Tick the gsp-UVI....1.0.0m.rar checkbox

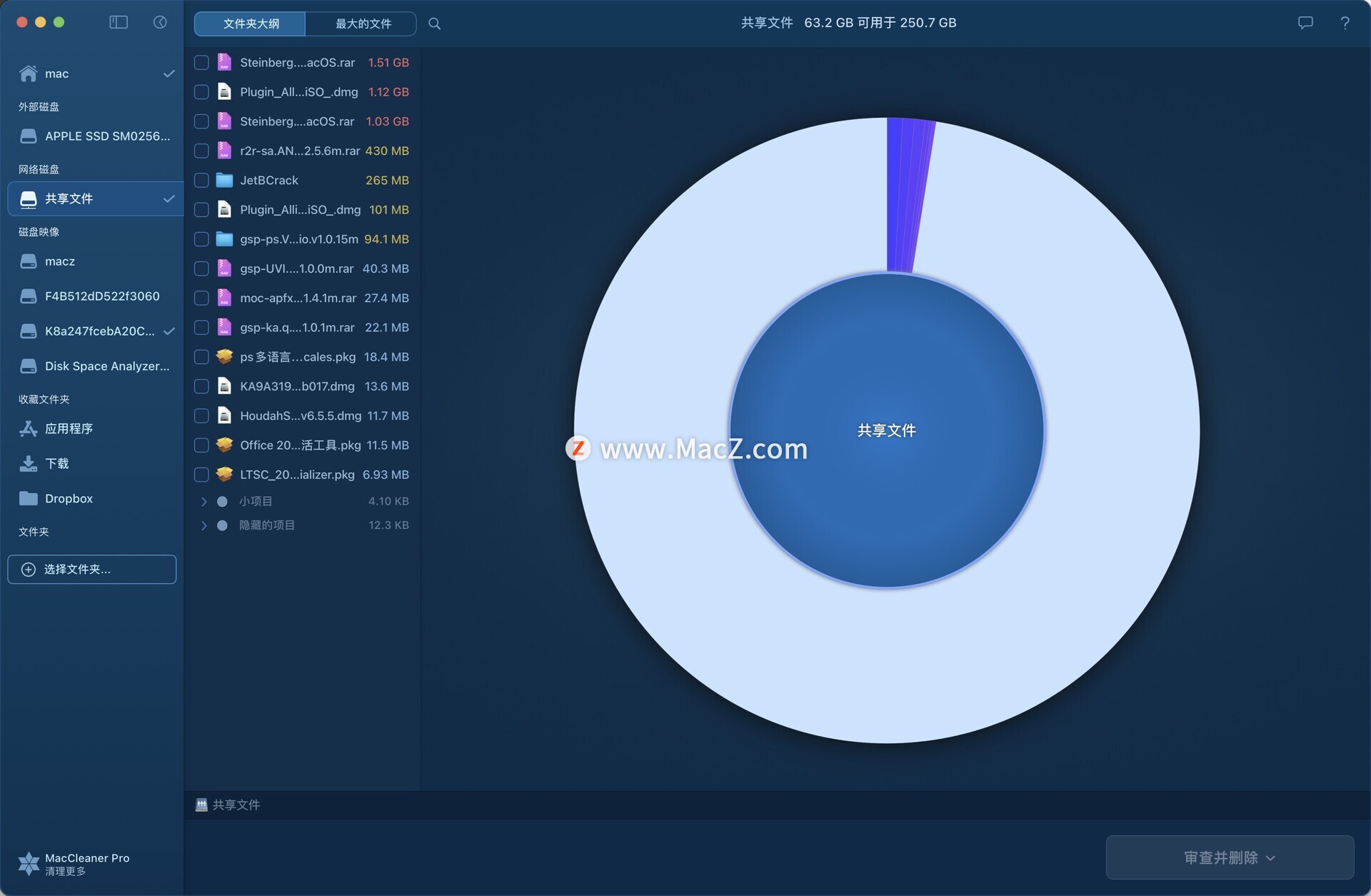pyautogui.click(x=201, y=268)
